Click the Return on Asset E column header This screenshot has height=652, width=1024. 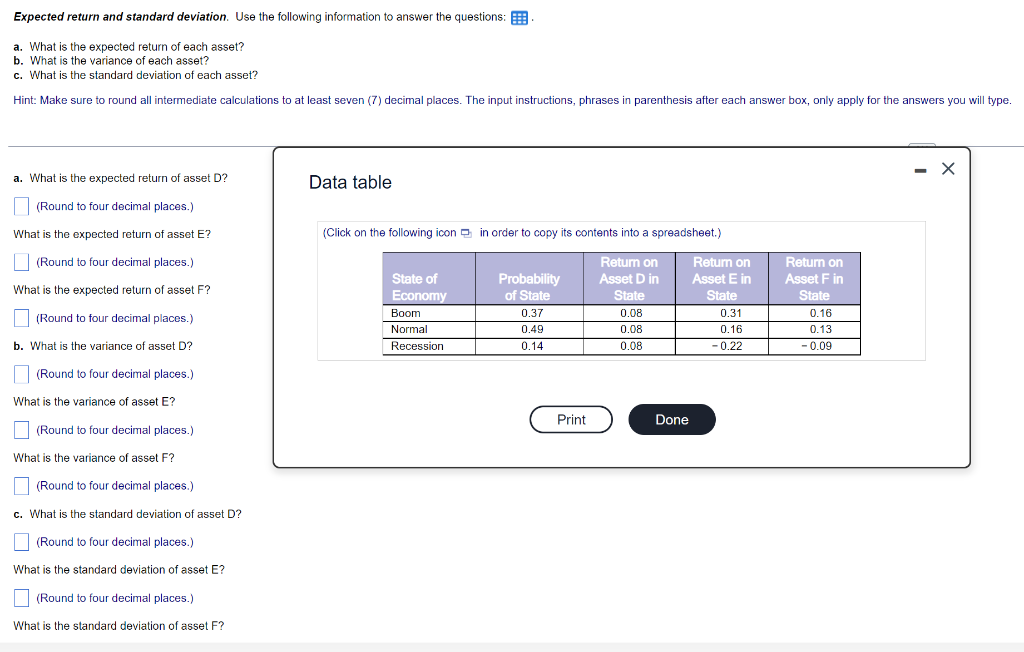click(x=721, y=278)
